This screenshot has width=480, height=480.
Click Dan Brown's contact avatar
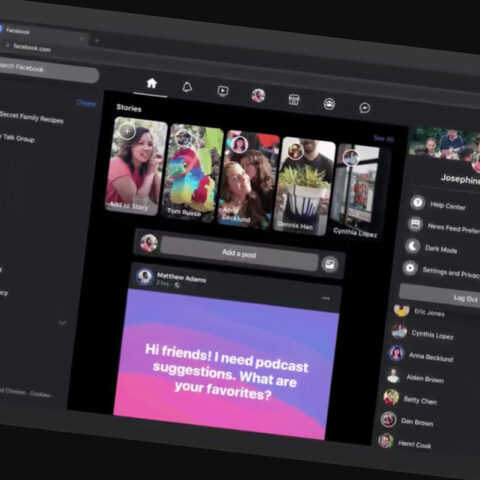[388, 419]
